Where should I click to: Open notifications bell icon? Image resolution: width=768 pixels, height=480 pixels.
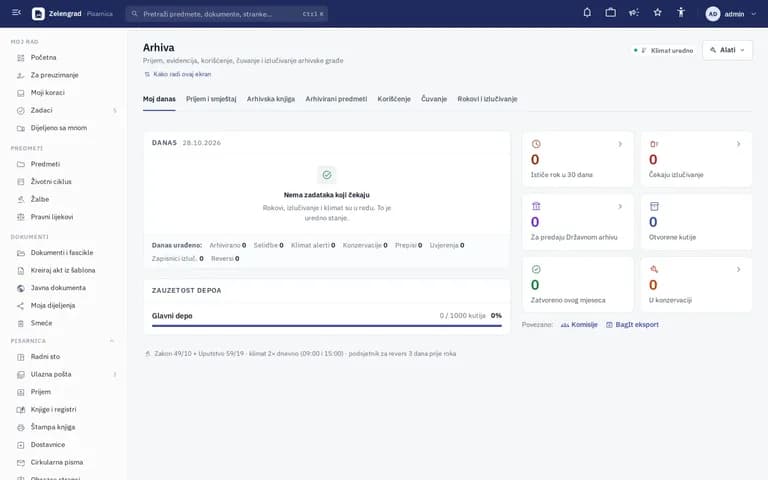[587, 13]
